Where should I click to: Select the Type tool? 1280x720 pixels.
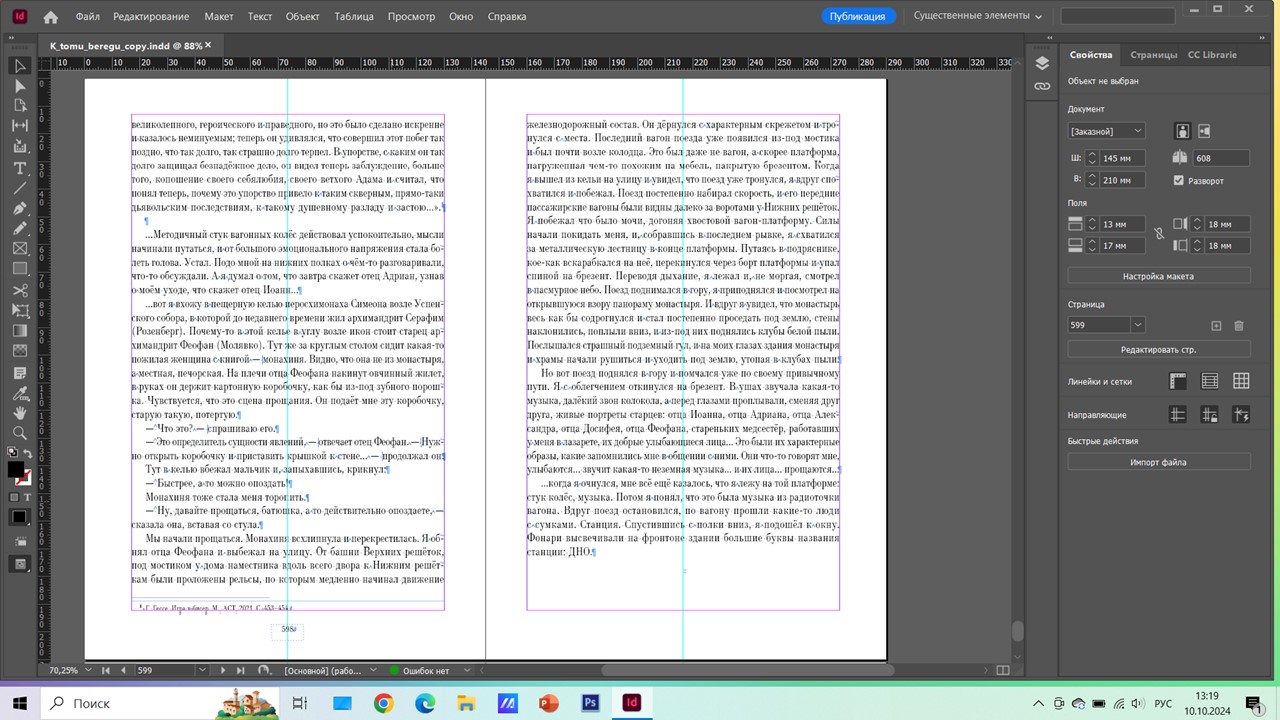tap(19, 168)
